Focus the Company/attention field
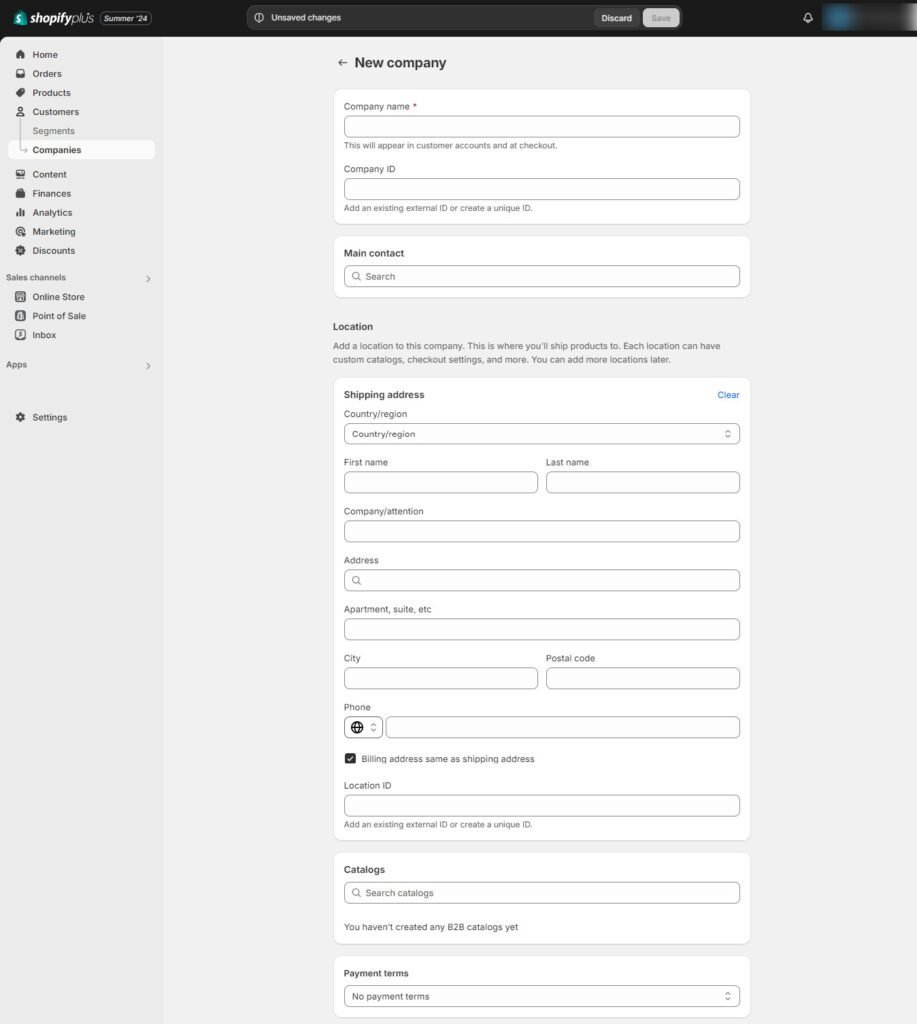The height and width of the screenshot is (1024, 917). (x=541, y=531)
